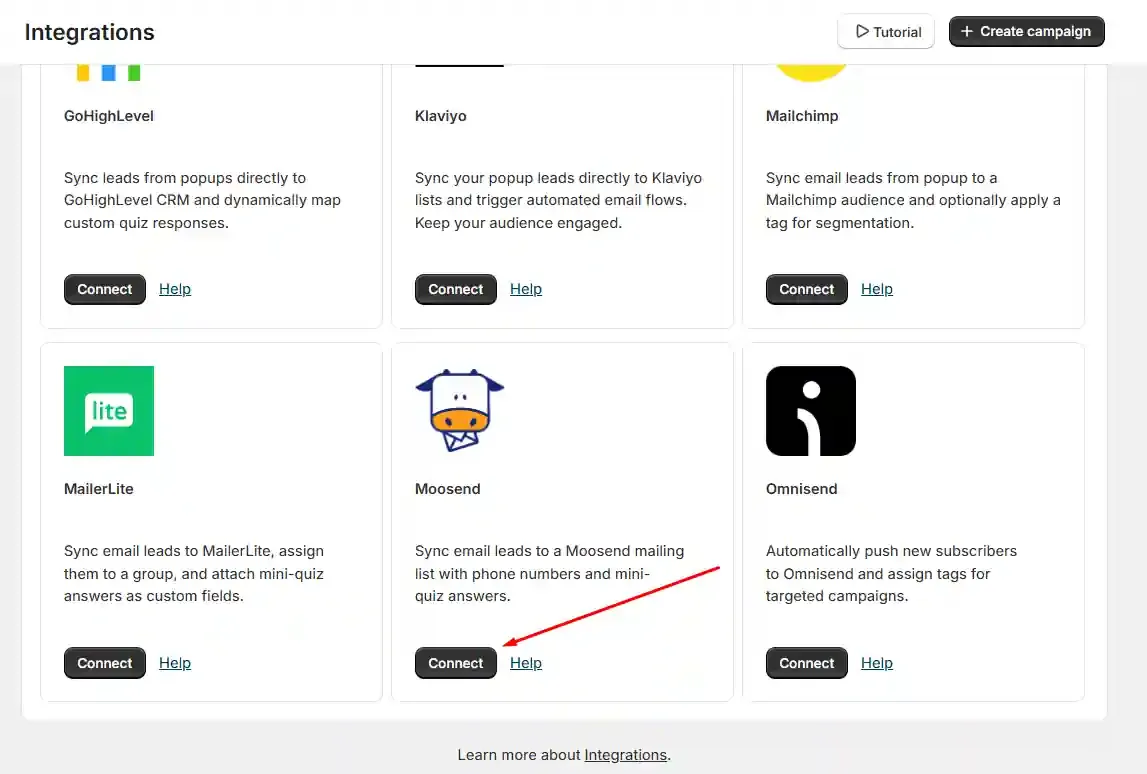Click the Moosend description text
Screen dimensions: 1147x774
pyautogui.click(x=549, y=574)
